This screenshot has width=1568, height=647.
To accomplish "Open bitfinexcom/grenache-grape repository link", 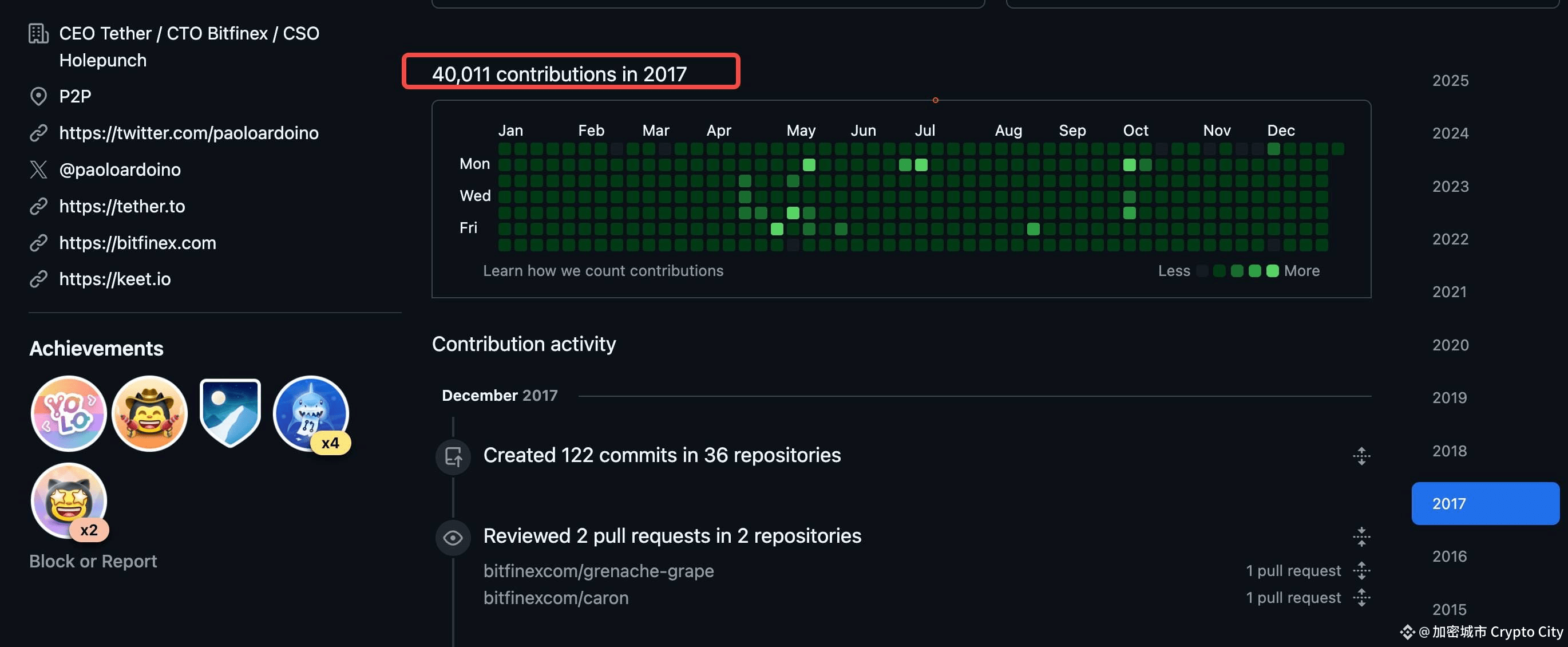I will tap(598, 571).
